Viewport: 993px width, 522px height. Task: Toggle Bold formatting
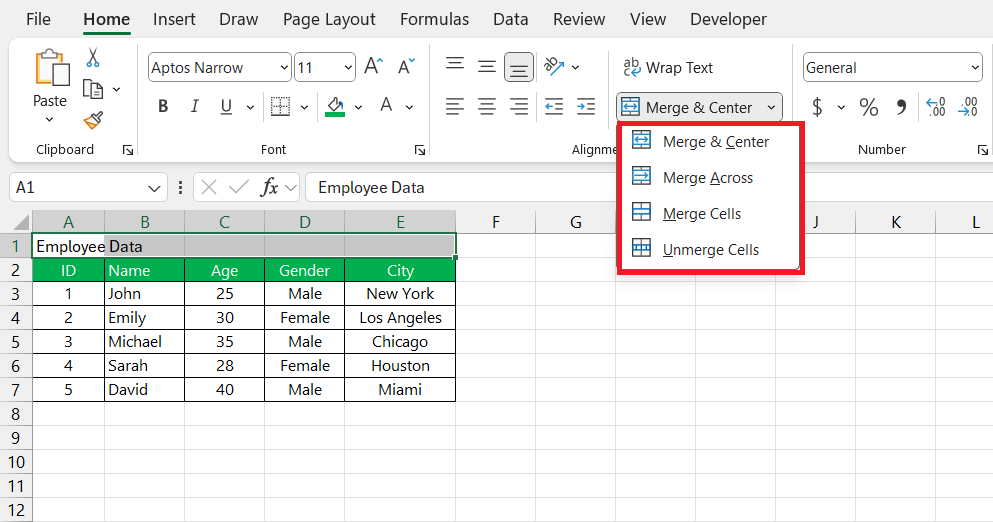coord(163,106)
